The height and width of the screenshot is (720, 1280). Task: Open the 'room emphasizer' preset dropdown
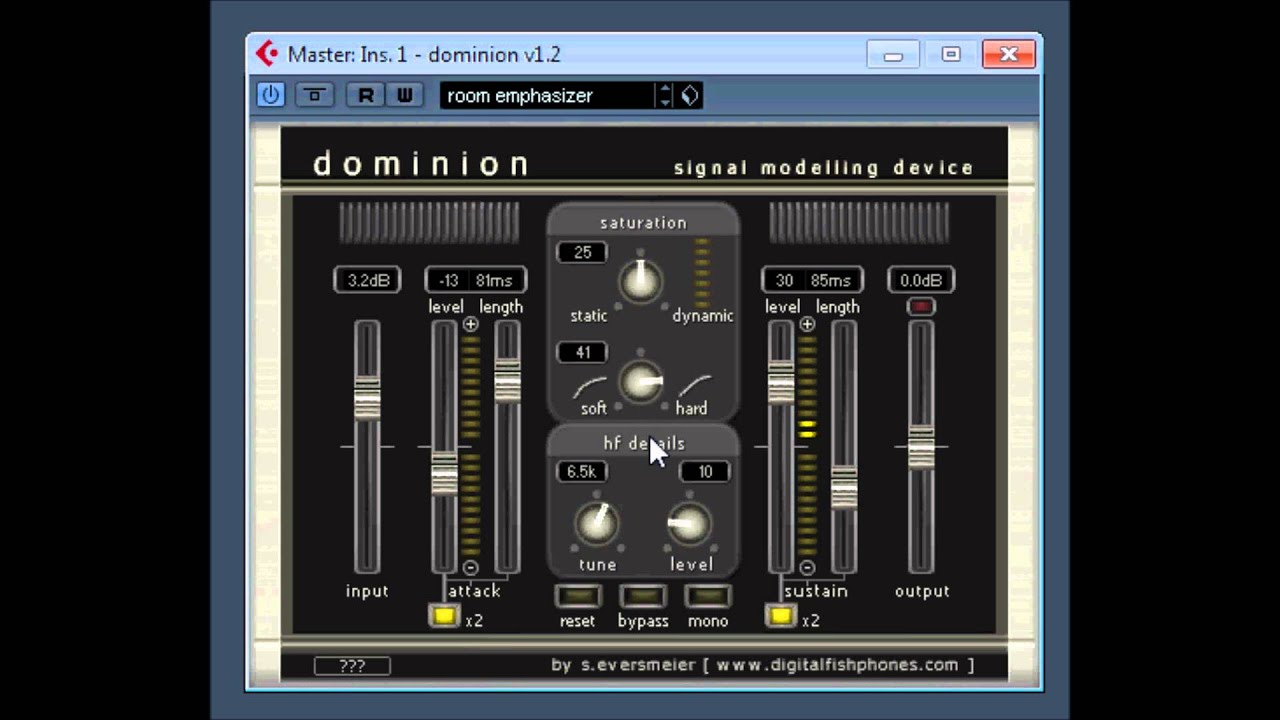click(547, 95)
